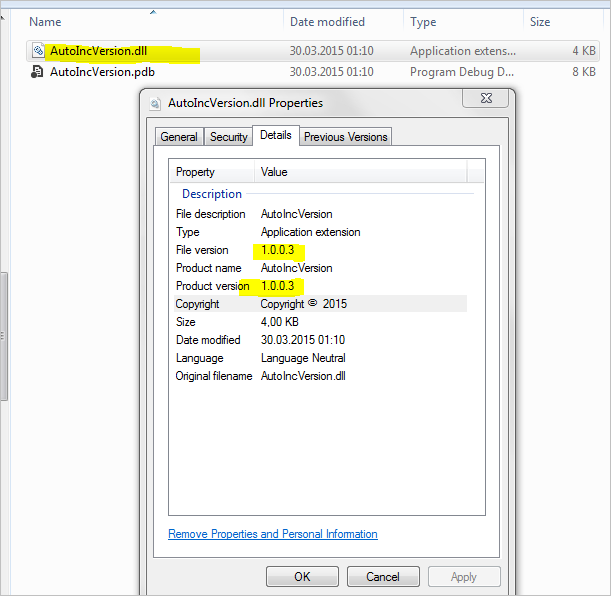
Task: Select the File version 1.0.0.3 value
Action: (277, 250)
